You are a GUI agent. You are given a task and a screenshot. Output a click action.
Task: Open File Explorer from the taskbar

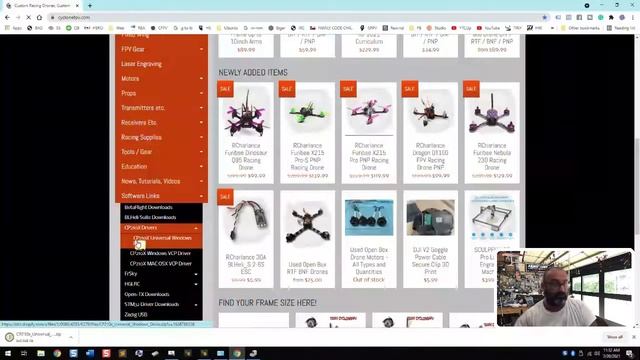click(41, 353)
